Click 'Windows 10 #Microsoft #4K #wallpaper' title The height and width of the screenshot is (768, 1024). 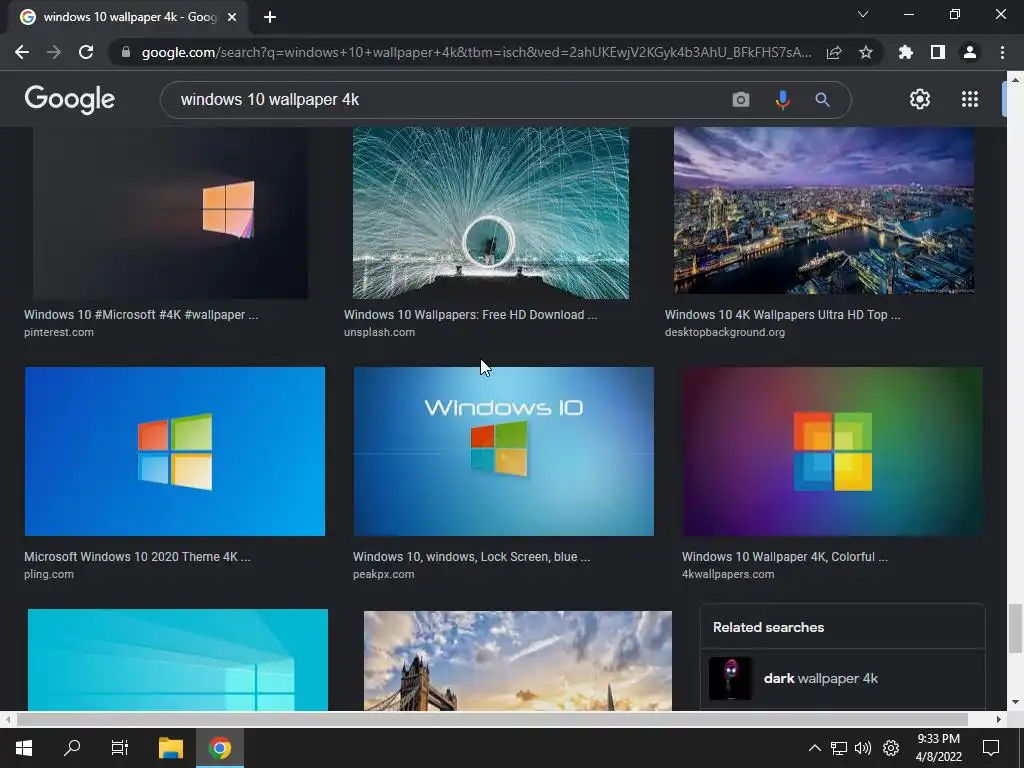pyautogui.click(x=141, y=315)
